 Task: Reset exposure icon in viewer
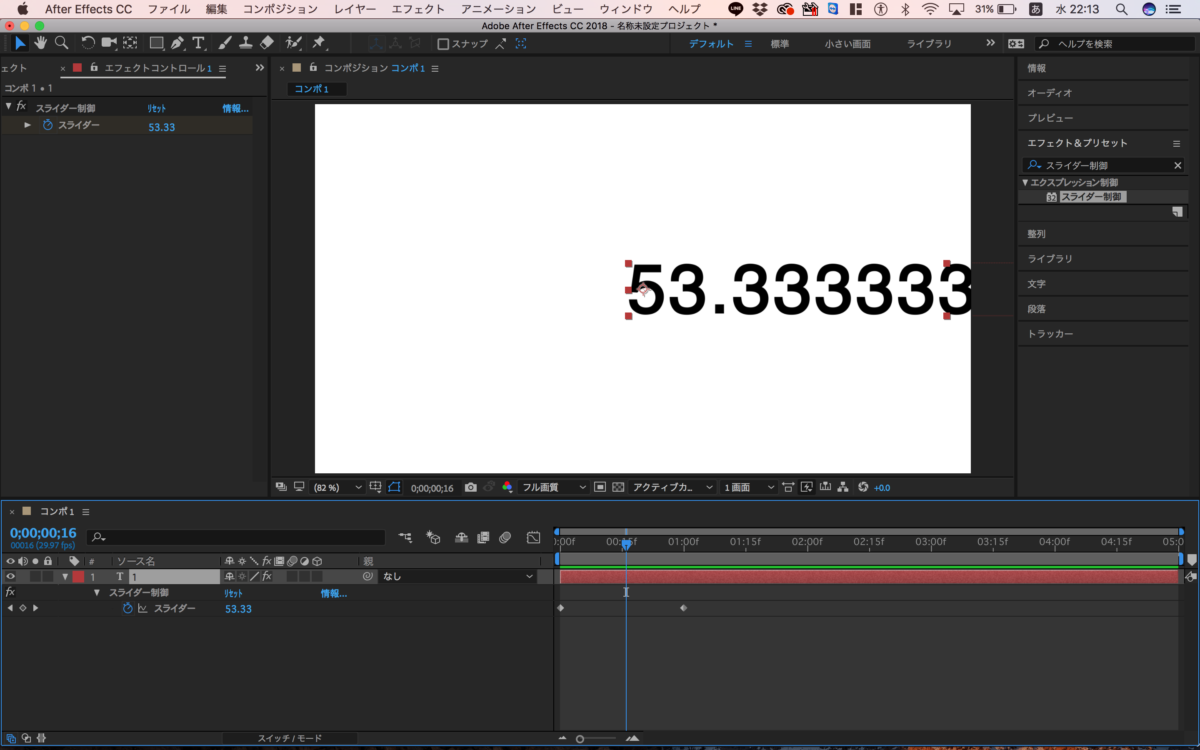click(x=864, y=487)
